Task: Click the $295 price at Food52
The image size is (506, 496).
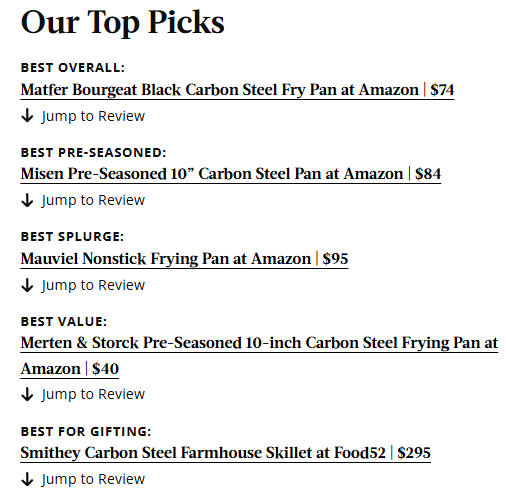Action: click(x=414, y=453)
